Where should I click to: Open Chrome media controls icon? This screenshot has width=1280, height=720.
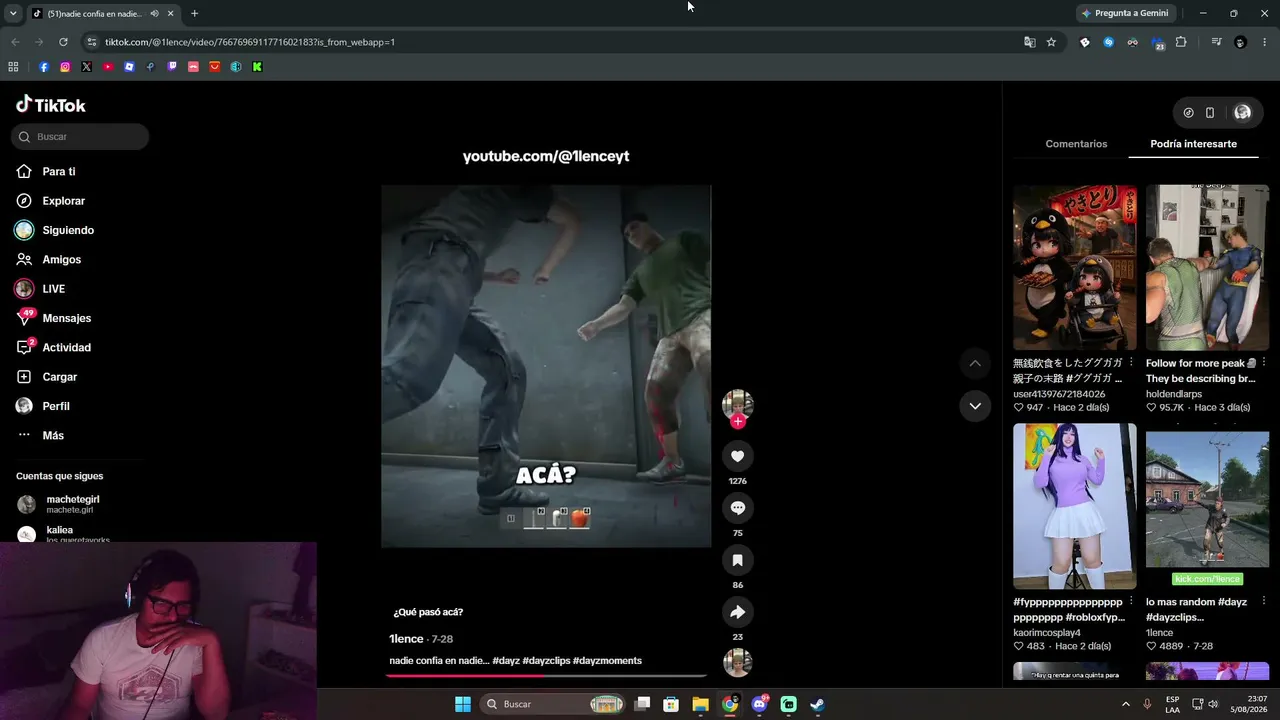tap(1216, 42)
